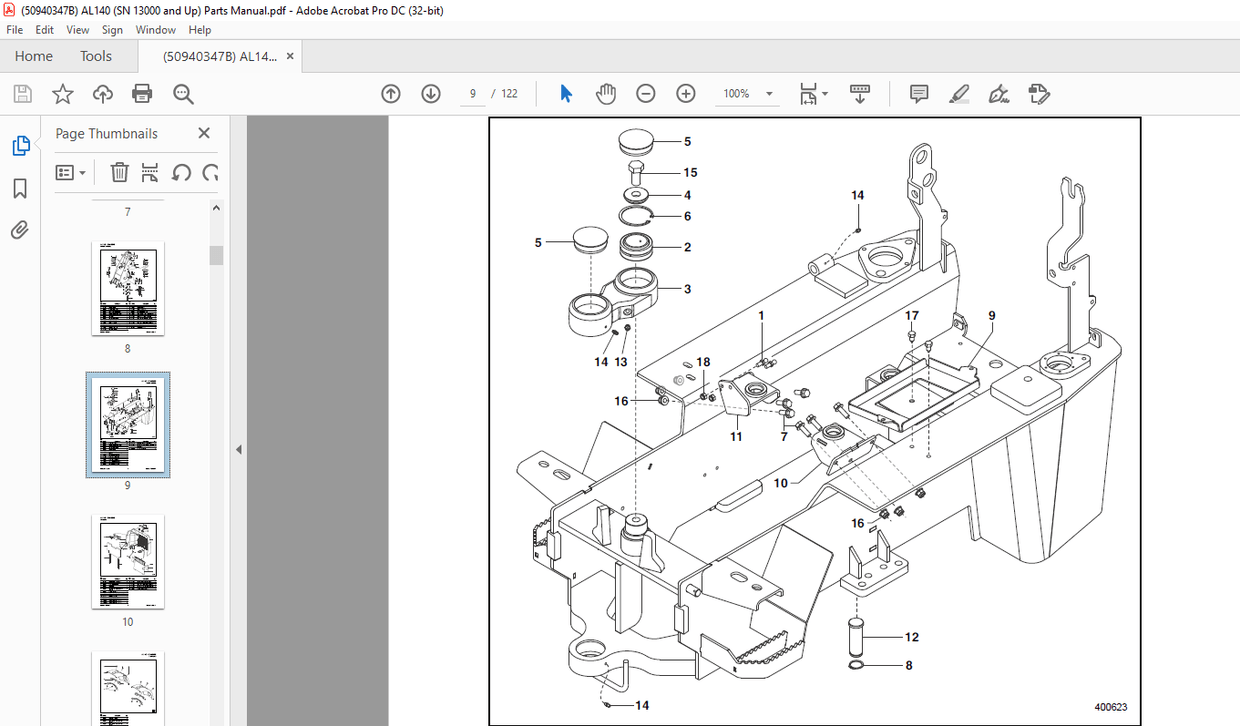This screenshot has width=1240, height=726.
Task: Open the thumbnail options dropdown menu
Action: click(69, 172)
